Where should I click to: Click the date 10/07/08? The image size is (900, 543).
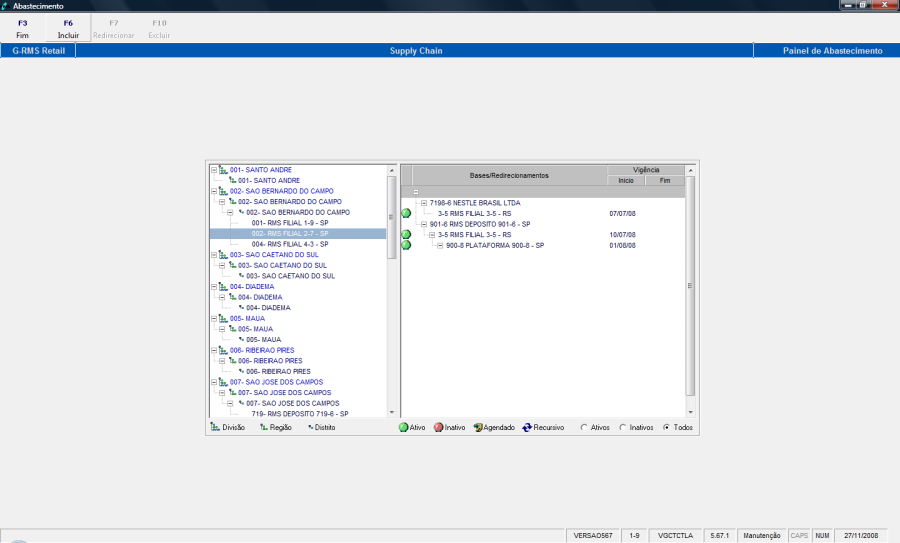[x=622, y=235]
